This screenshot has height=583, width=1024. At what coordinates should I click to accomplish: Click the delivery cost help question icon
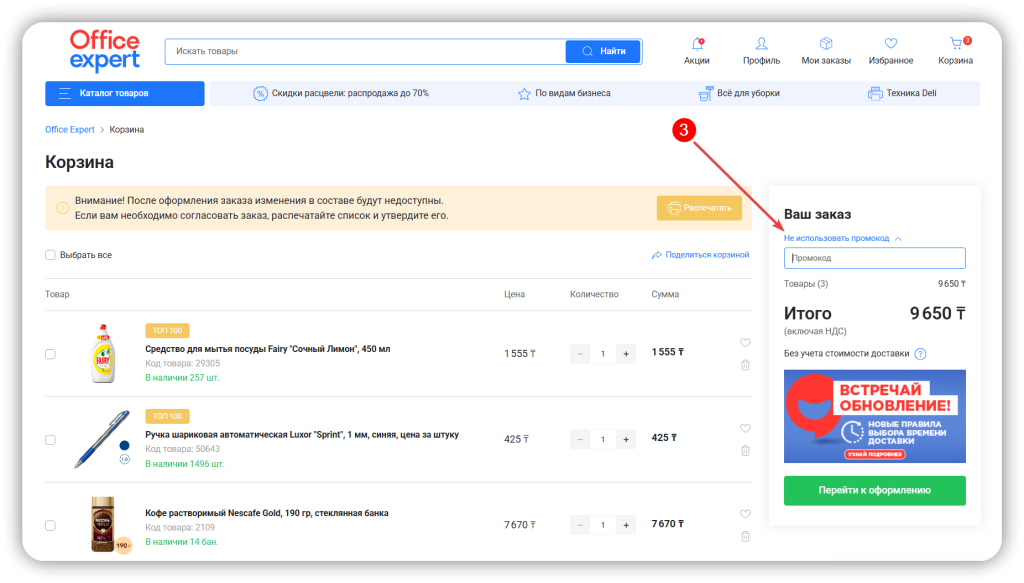pos(920,354)
